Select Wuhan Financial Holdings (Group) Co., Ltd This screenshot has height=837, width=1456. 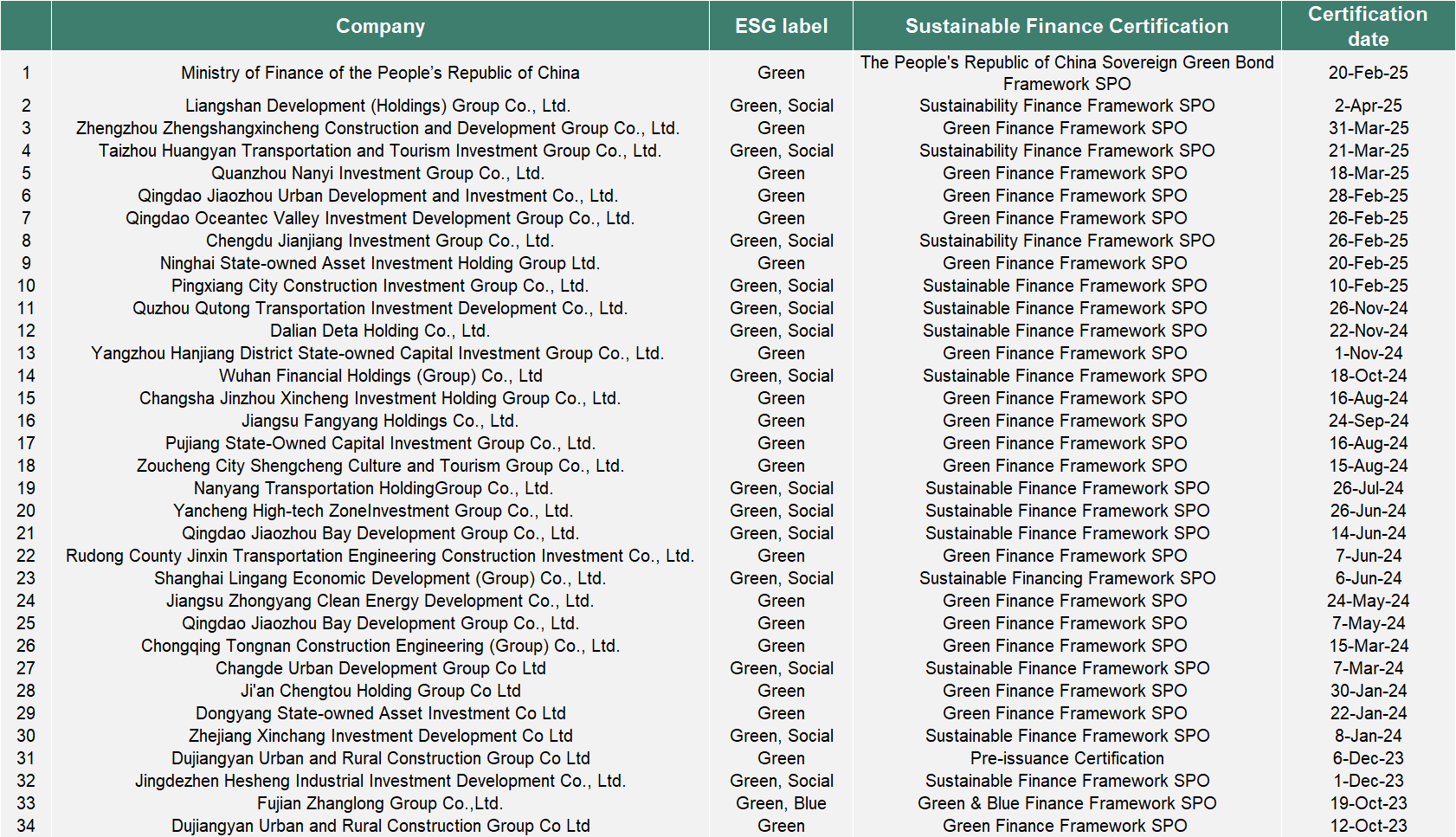(380, 376)
